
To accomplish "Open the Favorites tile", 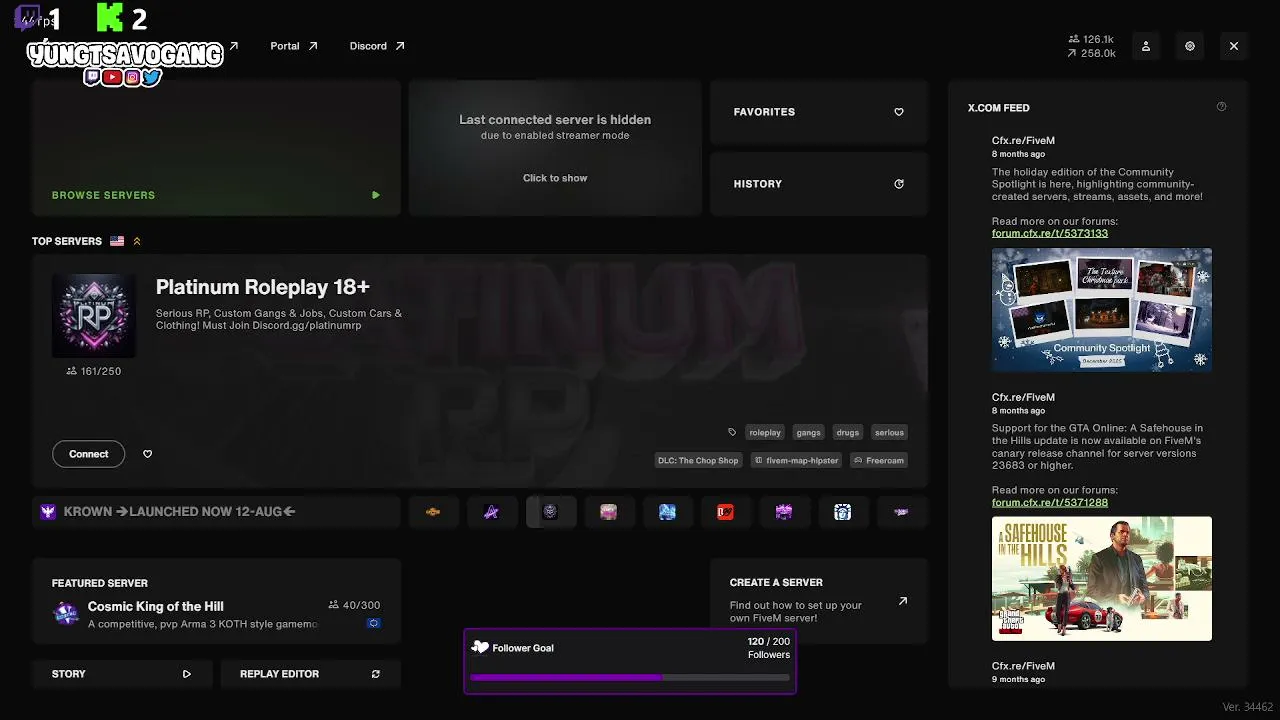I will click(819, 112).
